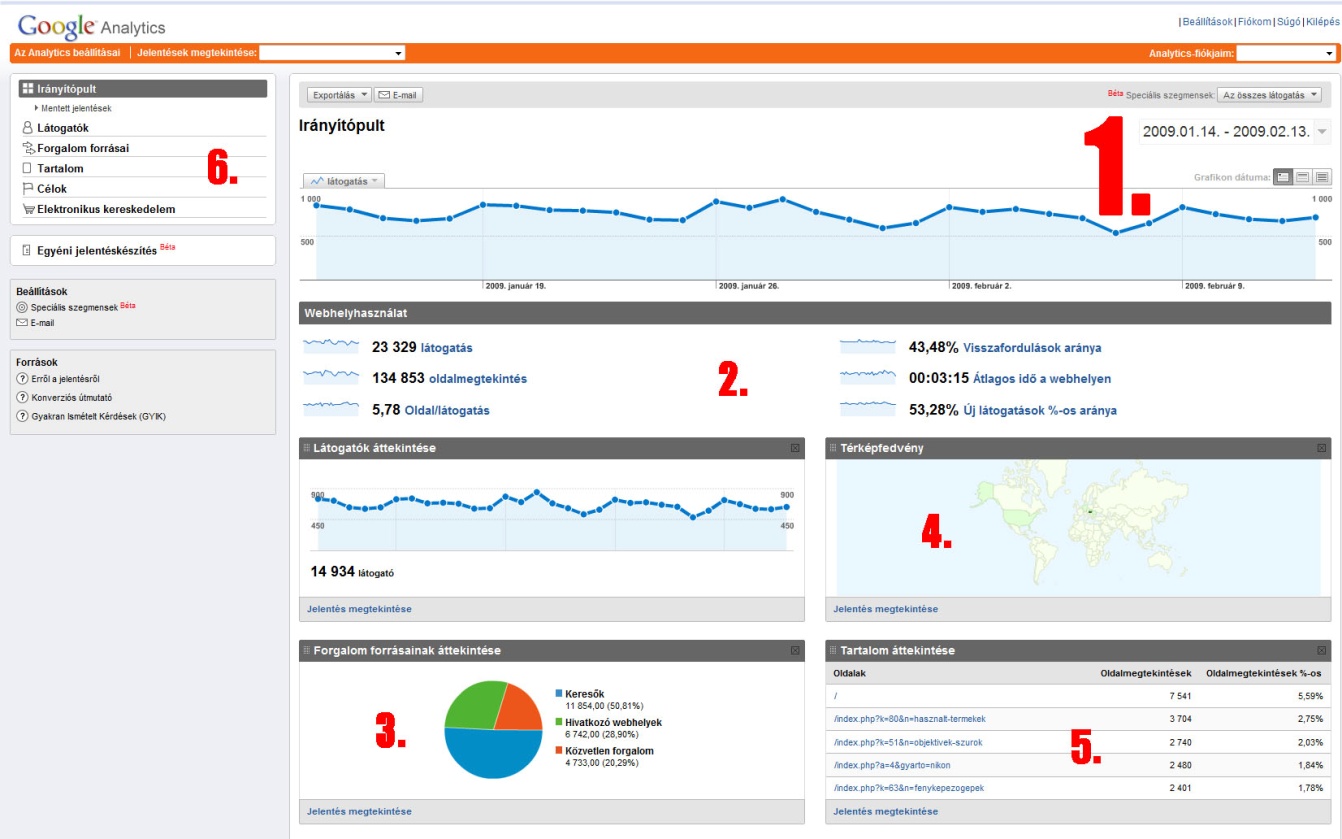Viewport: 1342px width, 839px height.
Task: Close the Forgalom forrásainak áttekintése widget
Action: (795, 650)
